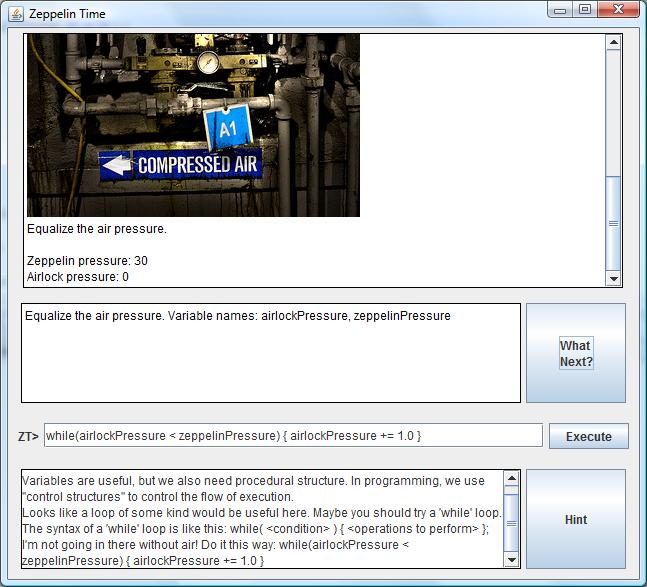Click the Compressed Air pipe image
647x587 pixels.
tap(193, 125)
